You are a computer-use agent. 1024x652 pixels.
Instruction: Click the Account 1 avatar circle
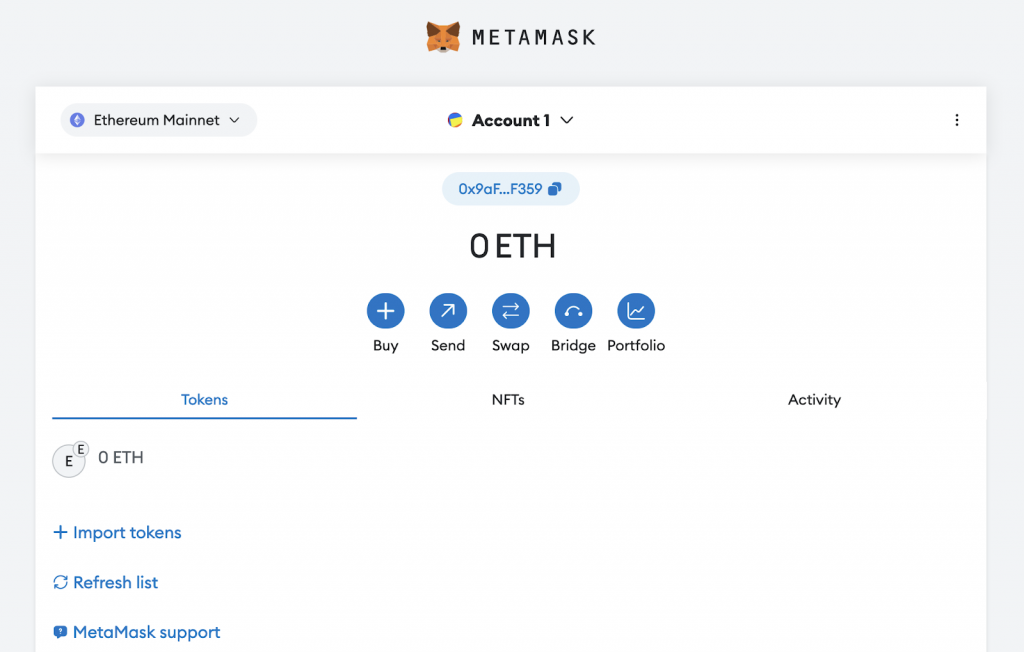pyautogui.click(x=457, y=120)
